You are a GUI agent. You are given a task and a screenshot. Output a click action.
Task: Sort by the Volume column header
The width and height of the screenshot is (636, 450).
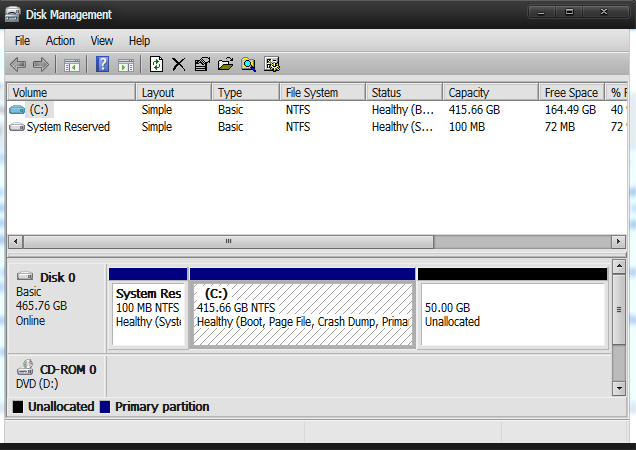click(71, 93)
